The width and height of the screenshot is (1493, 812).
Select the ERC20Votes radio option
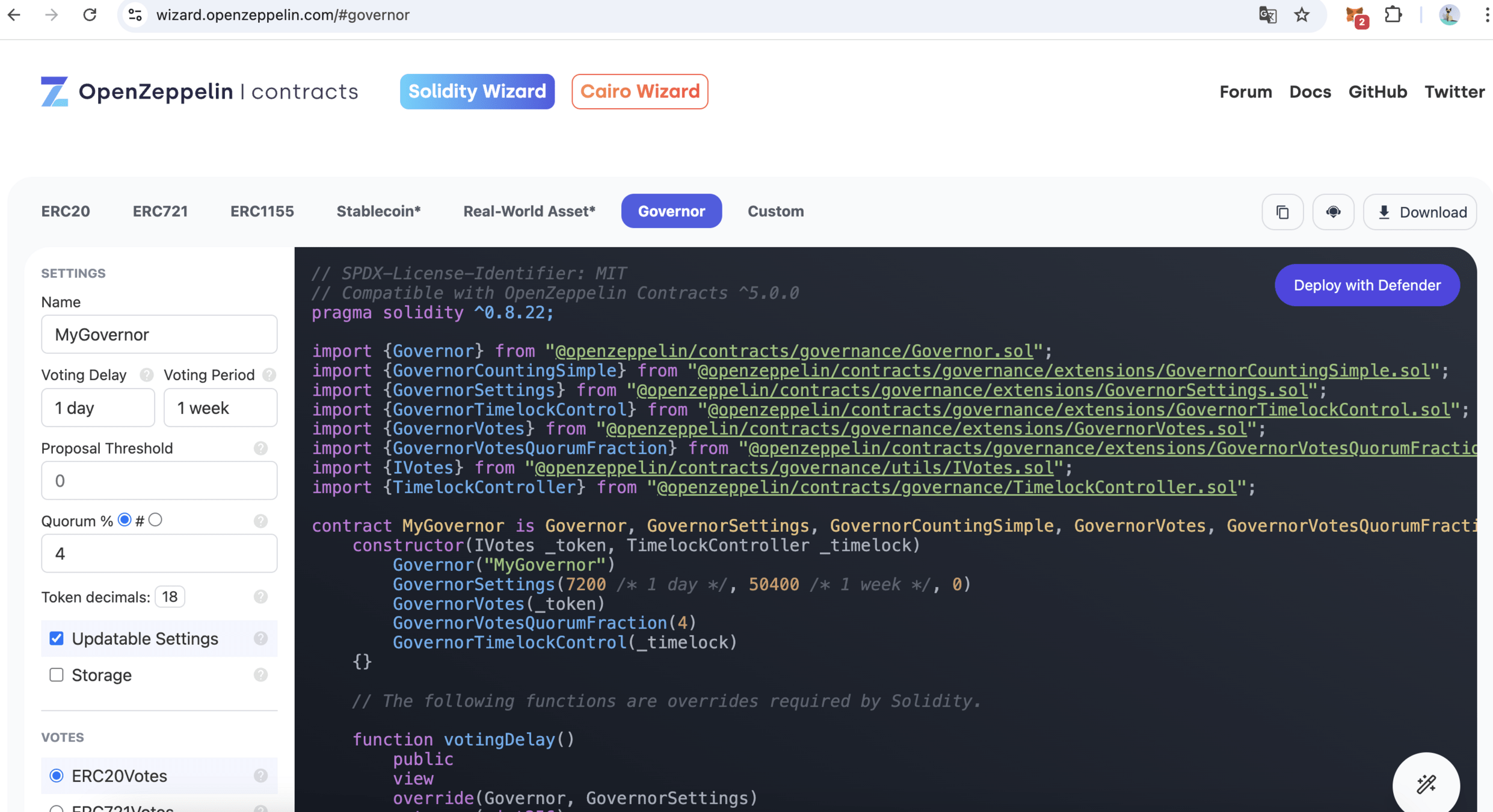[x=57, y=776]
